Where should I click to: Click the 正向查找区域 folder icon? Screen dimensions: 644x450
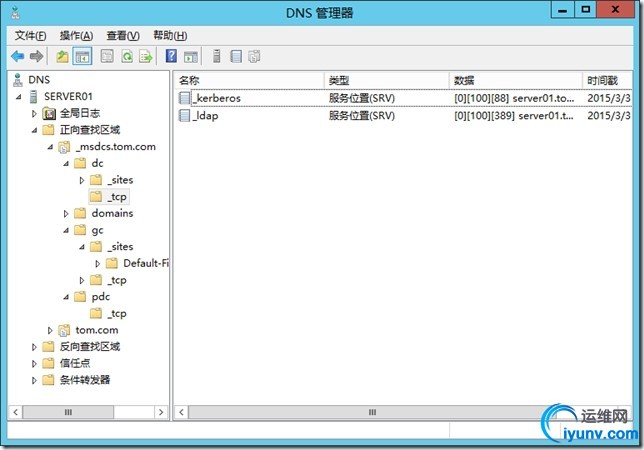48,130
